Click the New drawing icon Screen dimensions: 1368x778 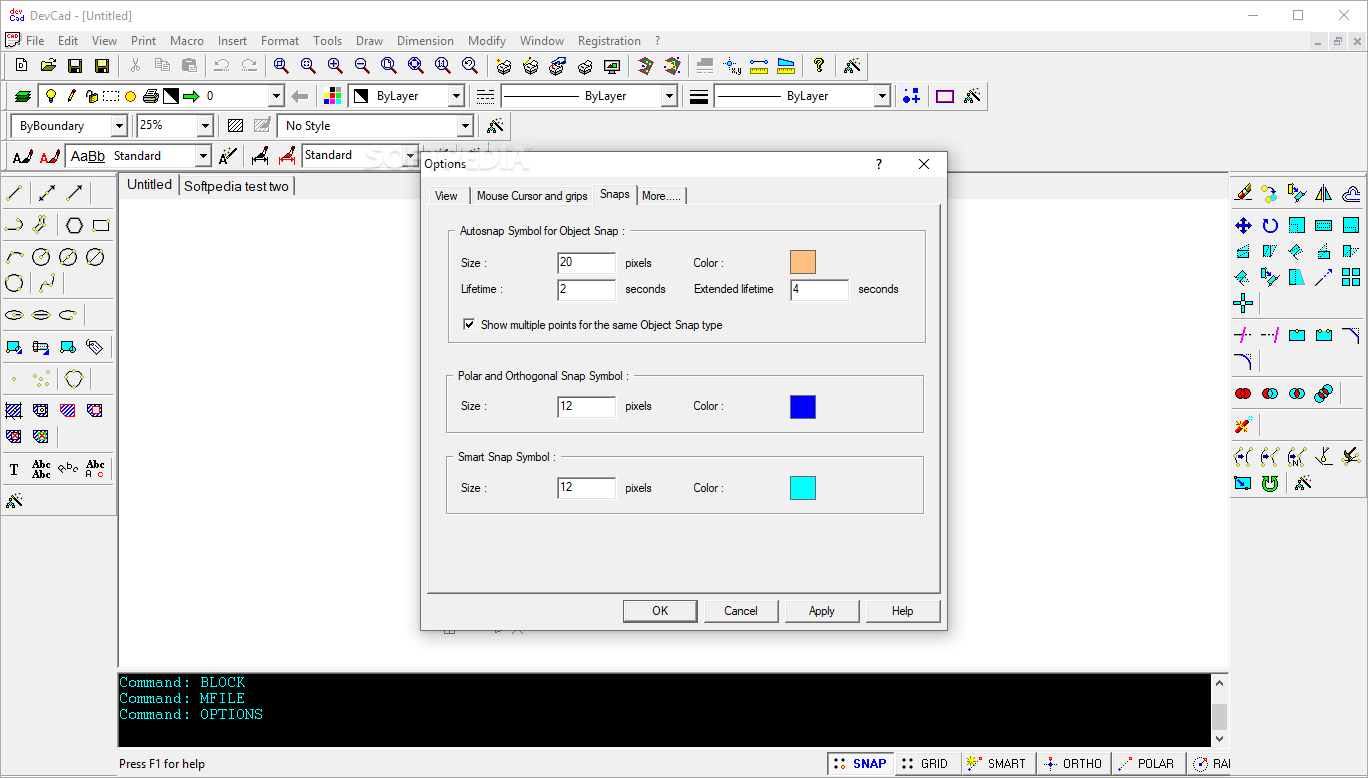tap(21, 66)
